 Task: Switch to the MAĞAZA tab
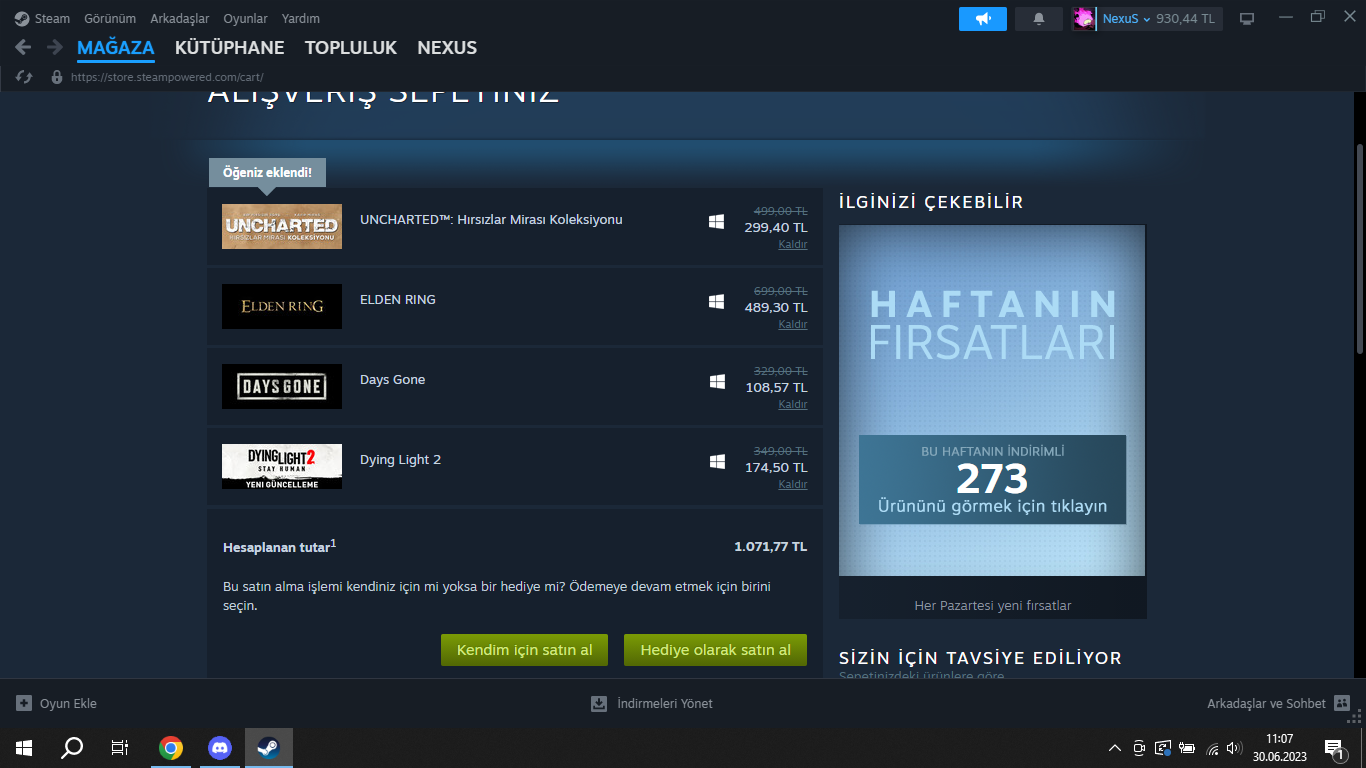[116, 48]
